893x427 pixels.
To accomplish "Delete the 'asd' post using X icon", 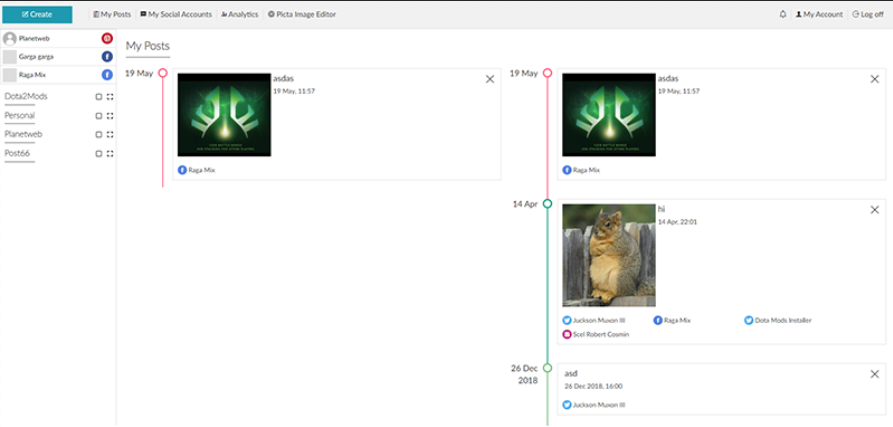I will click(875, 374).
